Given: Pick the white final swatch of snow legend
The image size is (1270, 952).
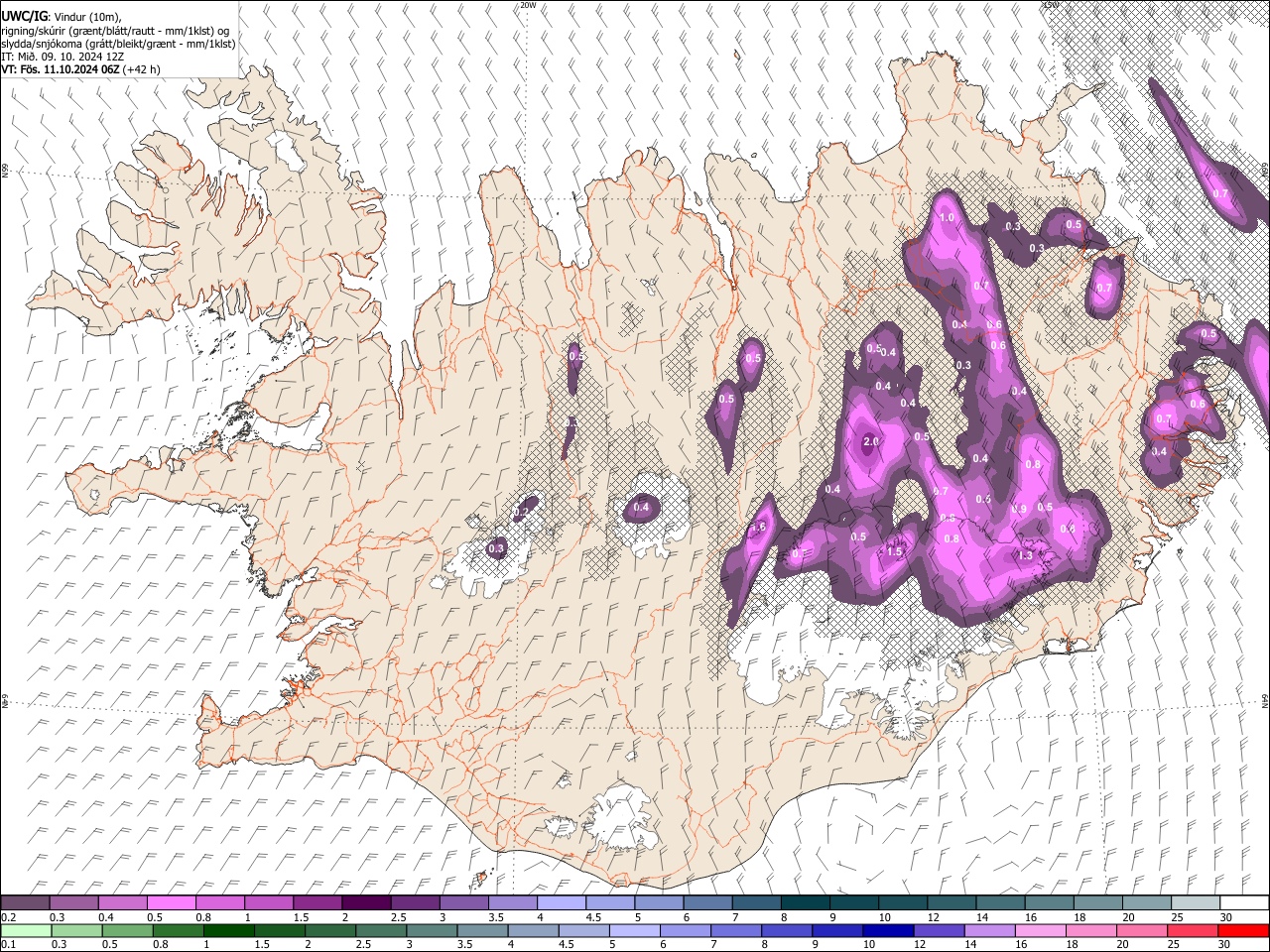Looking at the screenshot, I should pyautogui.click(x=1244, y=903).
